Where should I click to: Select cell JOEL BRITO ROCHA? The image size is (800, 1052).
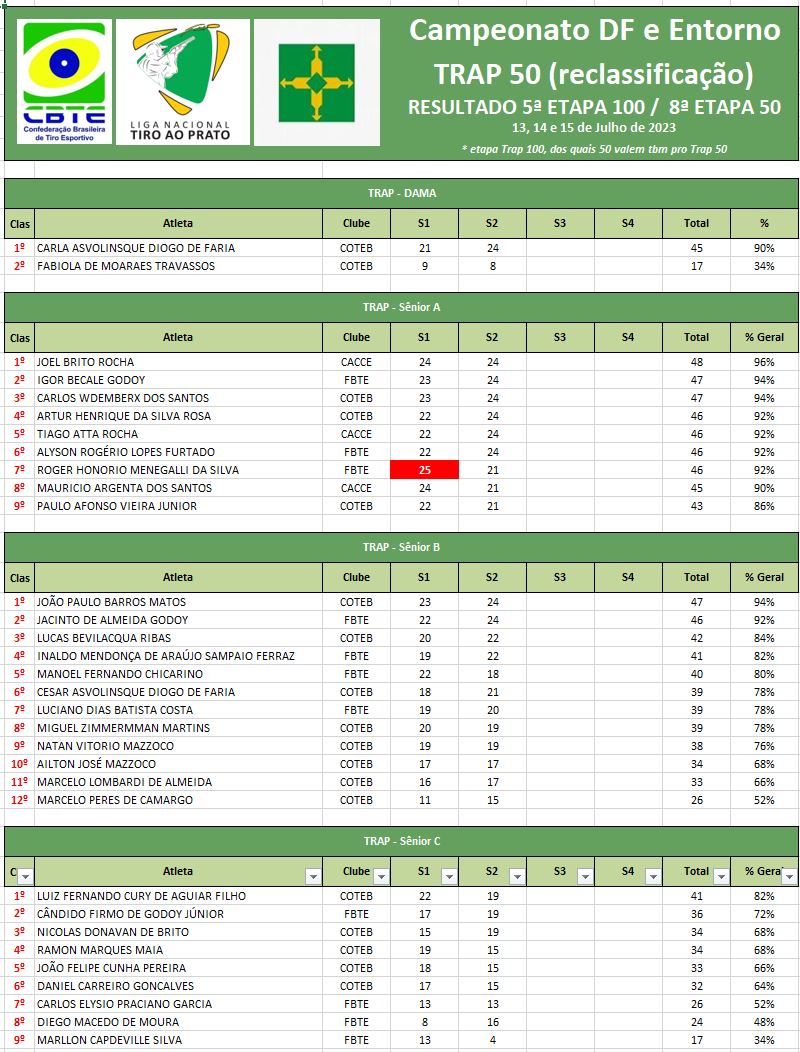[x=179, y=362]
